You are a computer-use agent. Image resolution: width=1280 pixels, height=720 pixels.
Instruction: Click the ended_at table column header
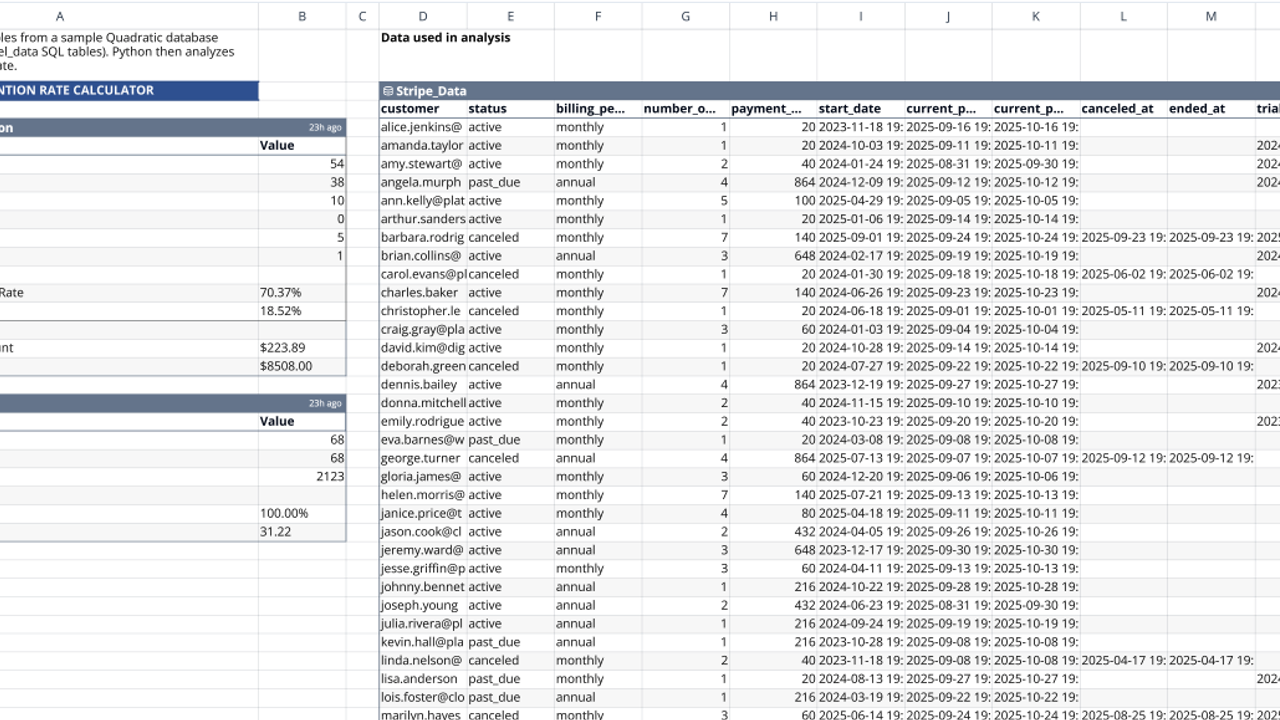(1211, 109)
